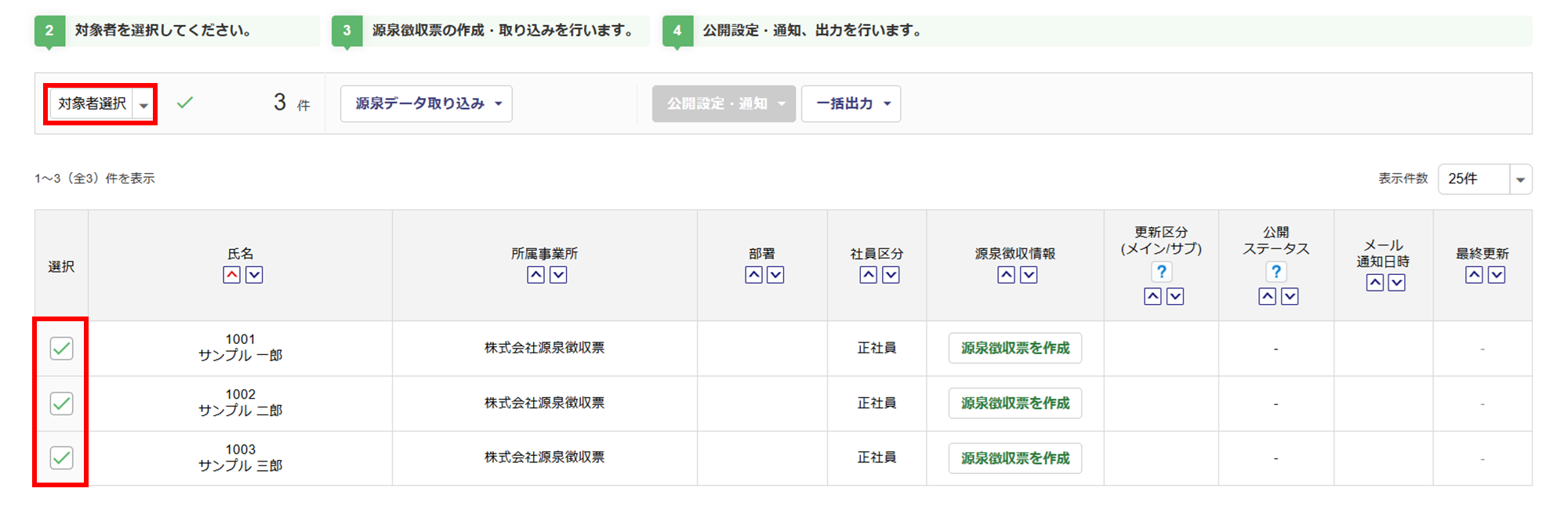The image size is (1568, 510).
Task: Create 源泉徴収票 for サンプル 二郎
Action: (1015, 403)
